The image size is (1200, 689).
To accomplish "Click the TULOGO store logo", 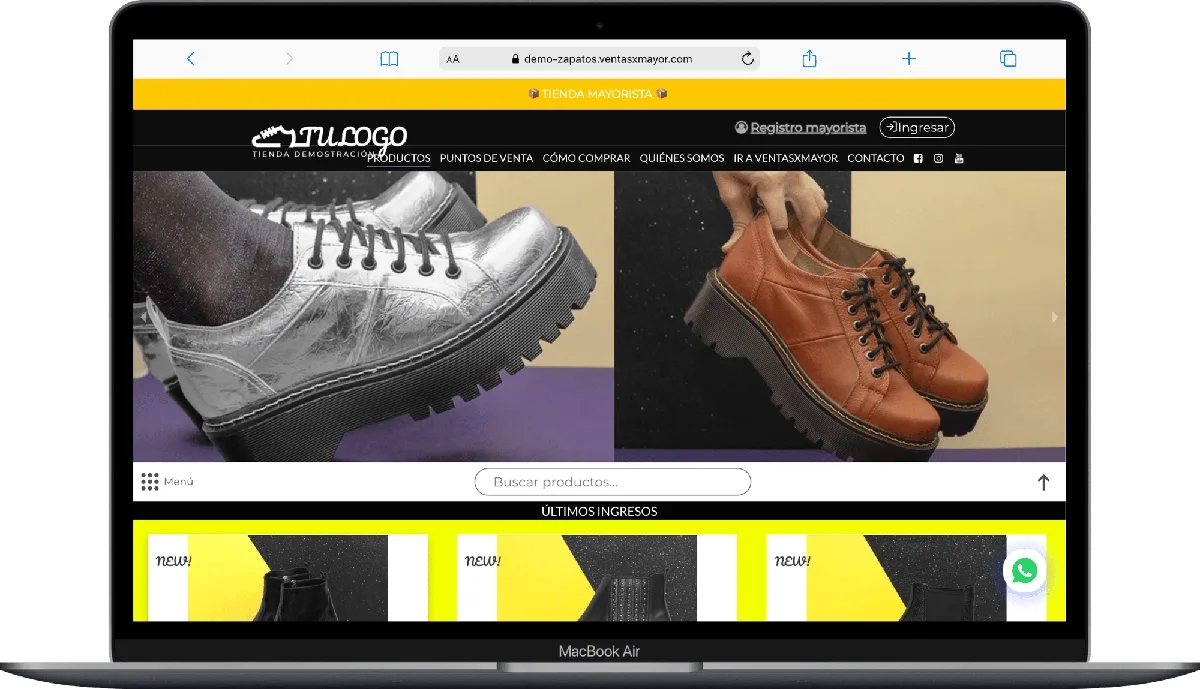I will coord(332,137).
